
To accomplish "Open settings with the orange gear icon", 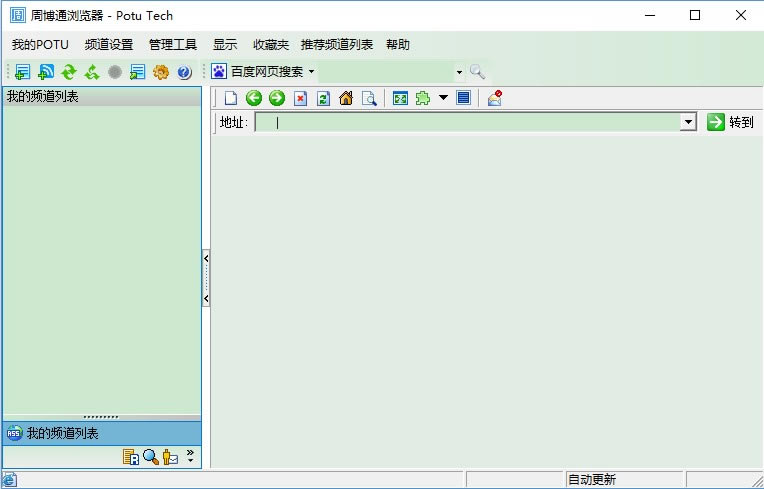I will coord(161,72).
